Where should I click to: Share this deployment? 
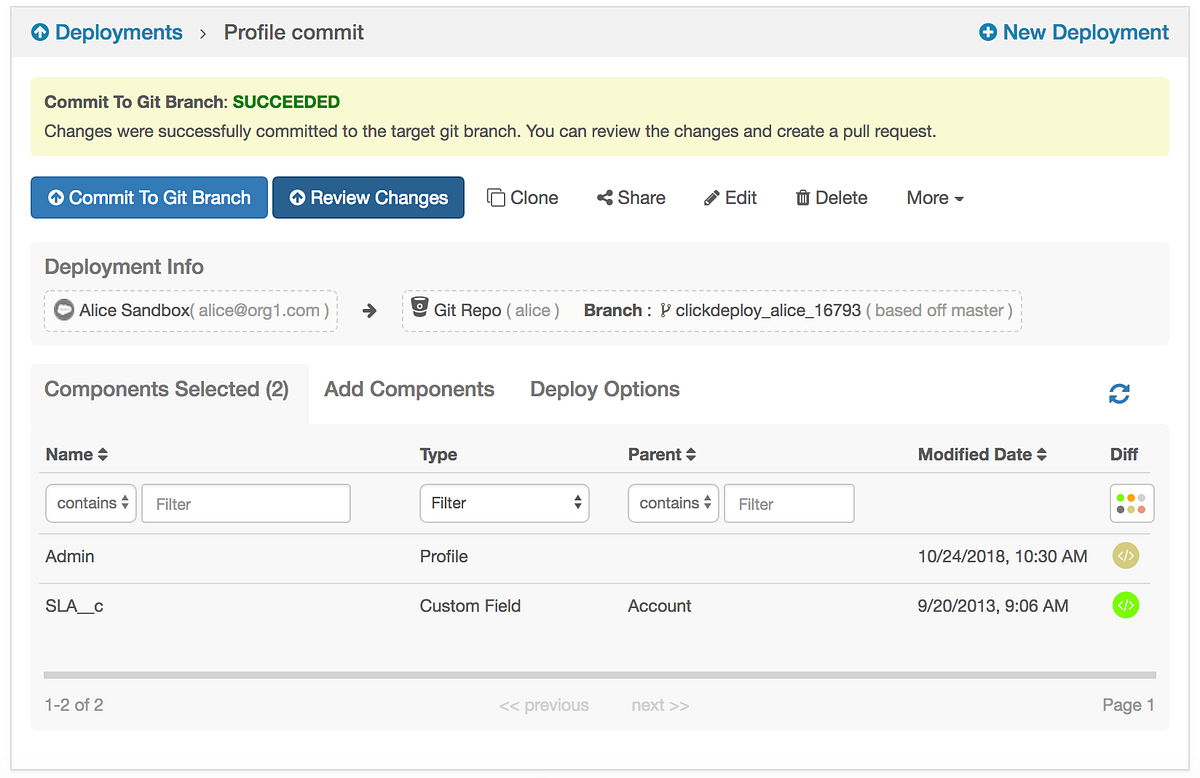pyautogui.click(x=630, y=197)
